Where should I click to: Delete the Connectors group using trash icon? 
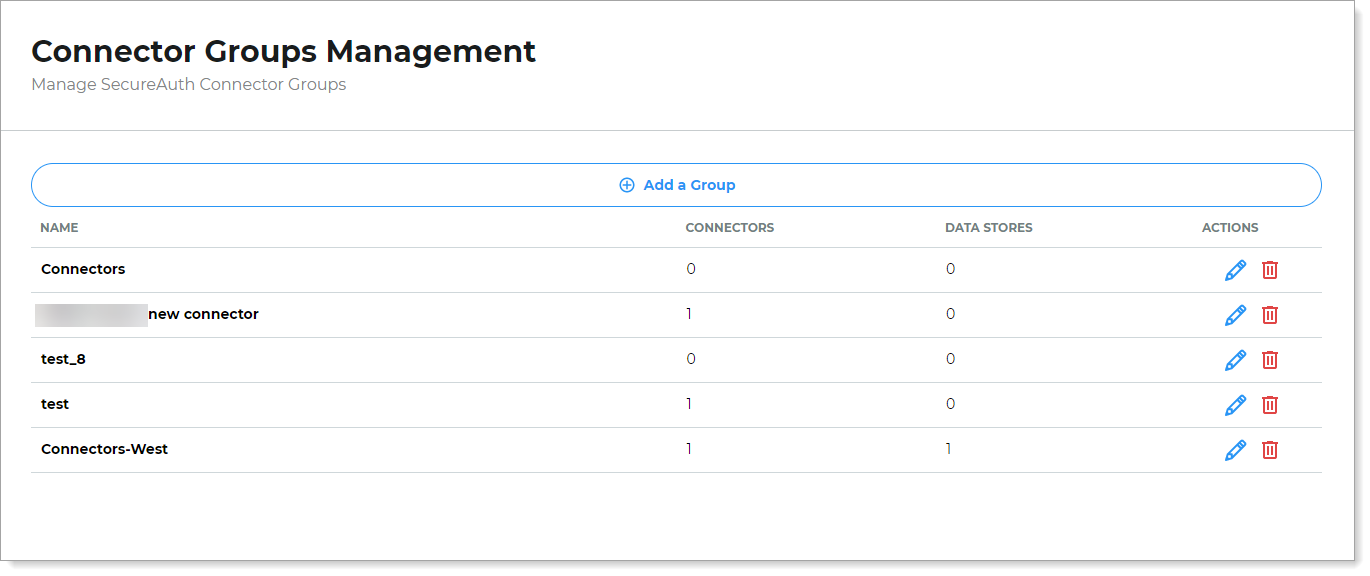pos(1269,270)
